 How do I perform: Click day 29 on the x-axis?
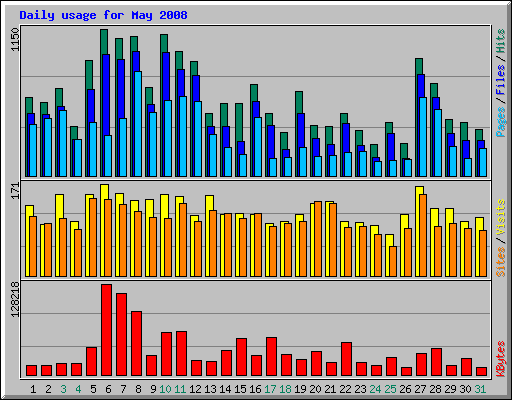pyautogui.click(x=450, y=389)
